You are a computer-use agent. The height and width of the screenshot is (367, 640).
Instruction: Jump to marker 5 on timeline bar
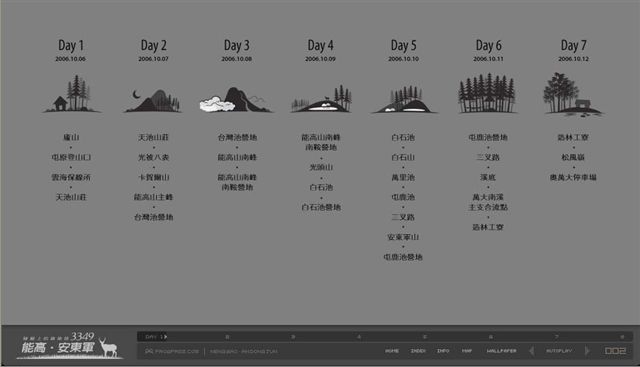(x=425, y=337)
